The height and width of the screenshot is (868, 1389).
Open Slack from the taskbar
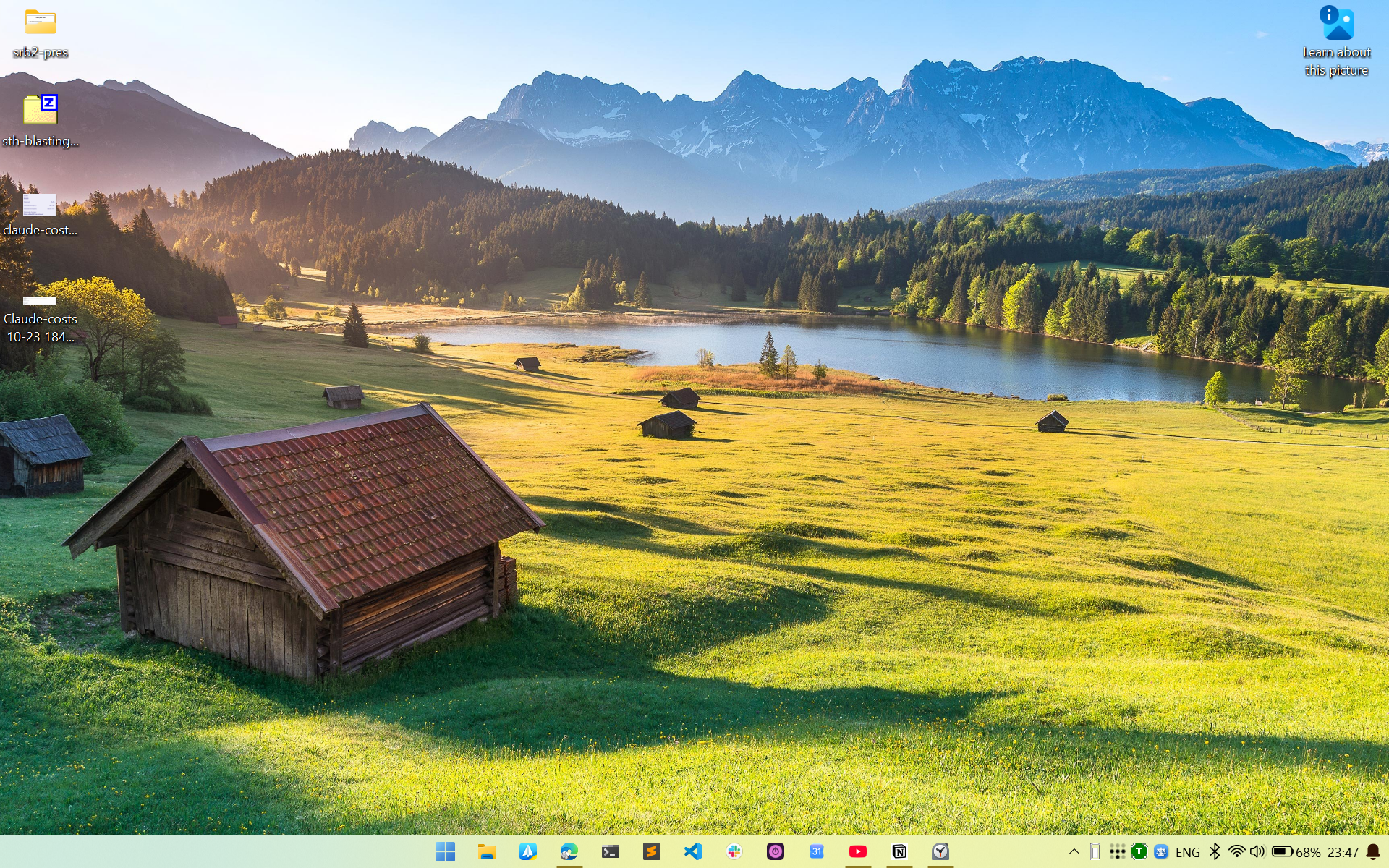(x=734, y=851)
